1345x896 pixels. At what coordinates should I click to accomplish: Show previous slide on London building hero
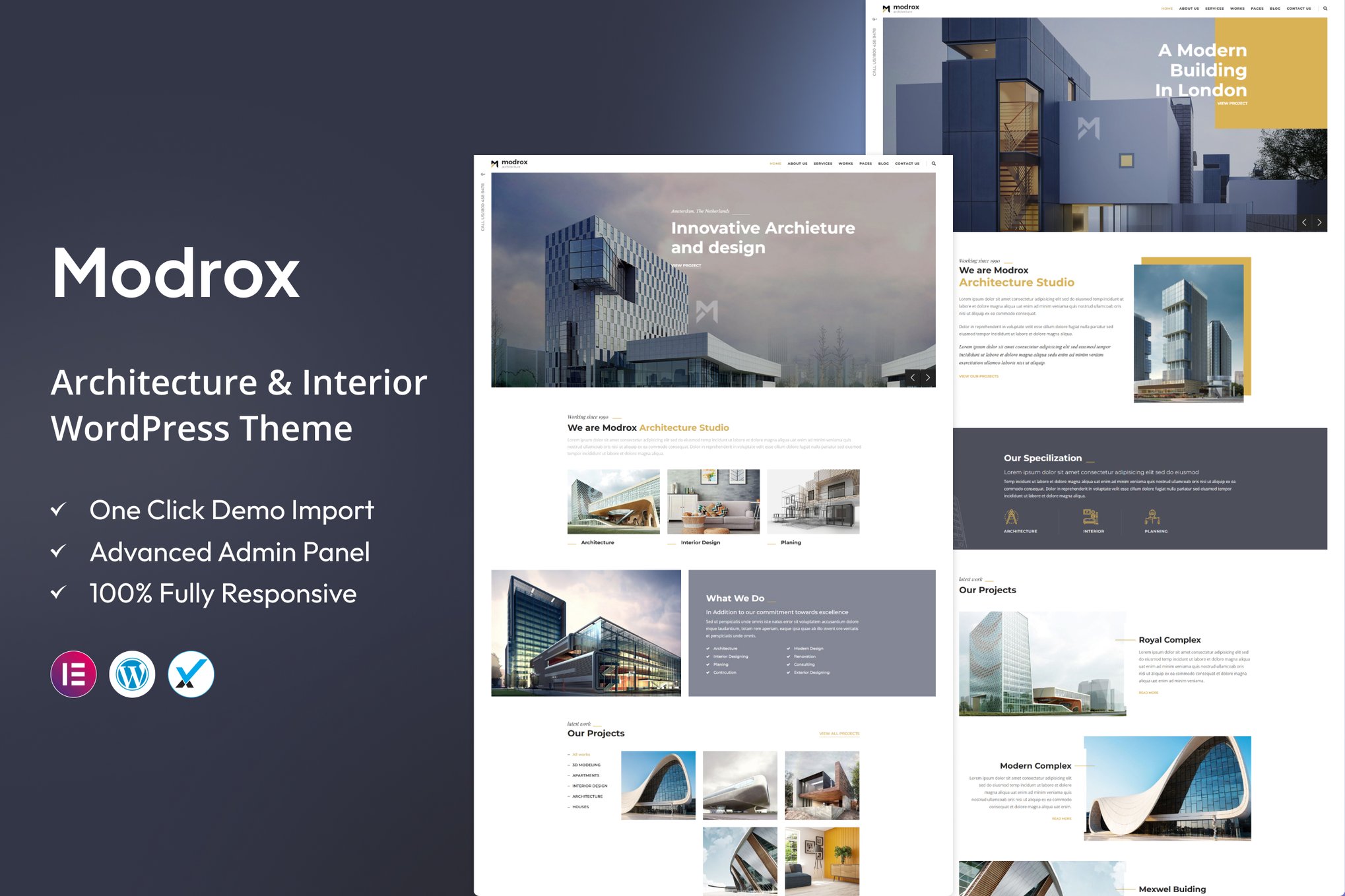[1304, 222]
